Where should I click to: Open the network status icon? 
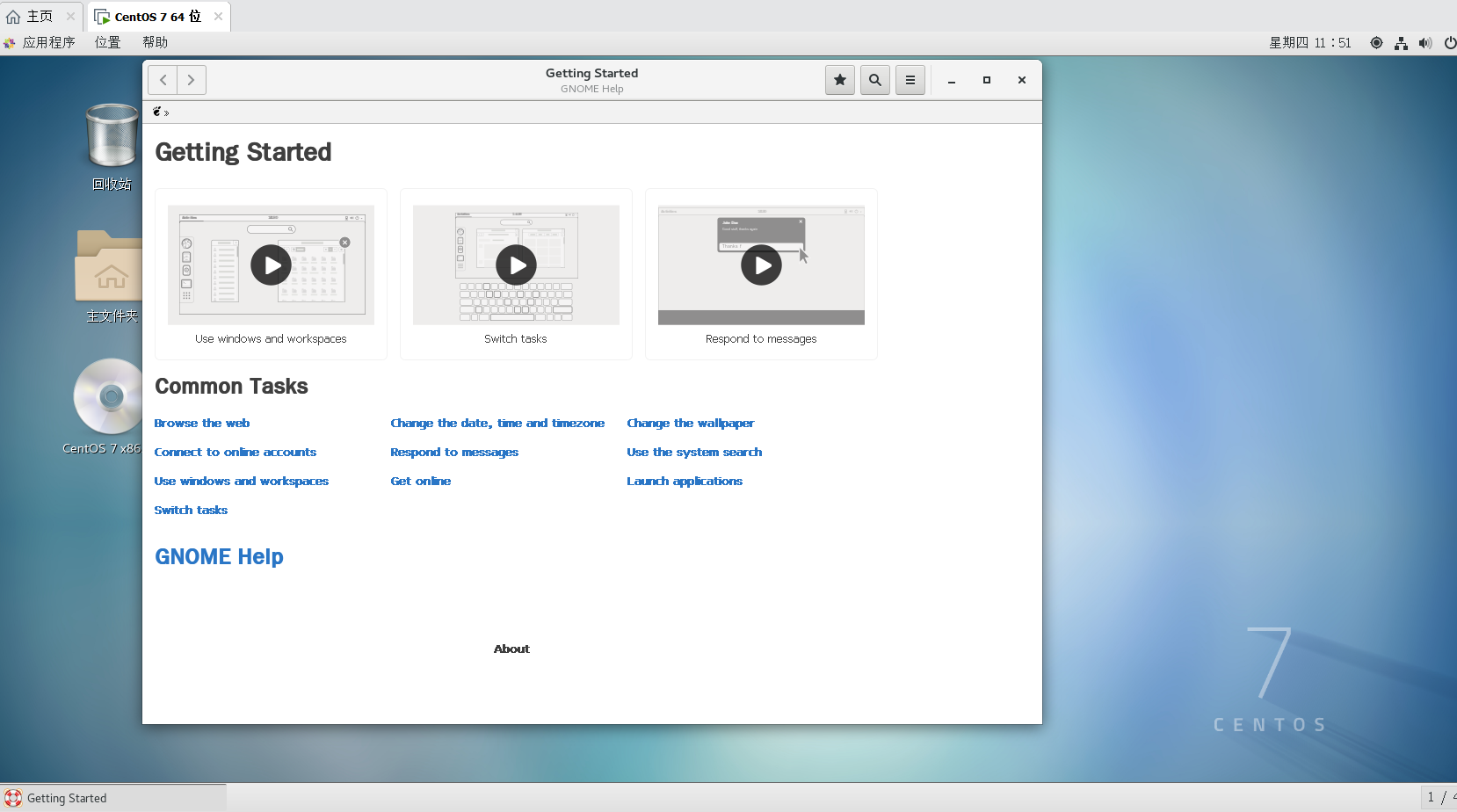point(1401,43)
